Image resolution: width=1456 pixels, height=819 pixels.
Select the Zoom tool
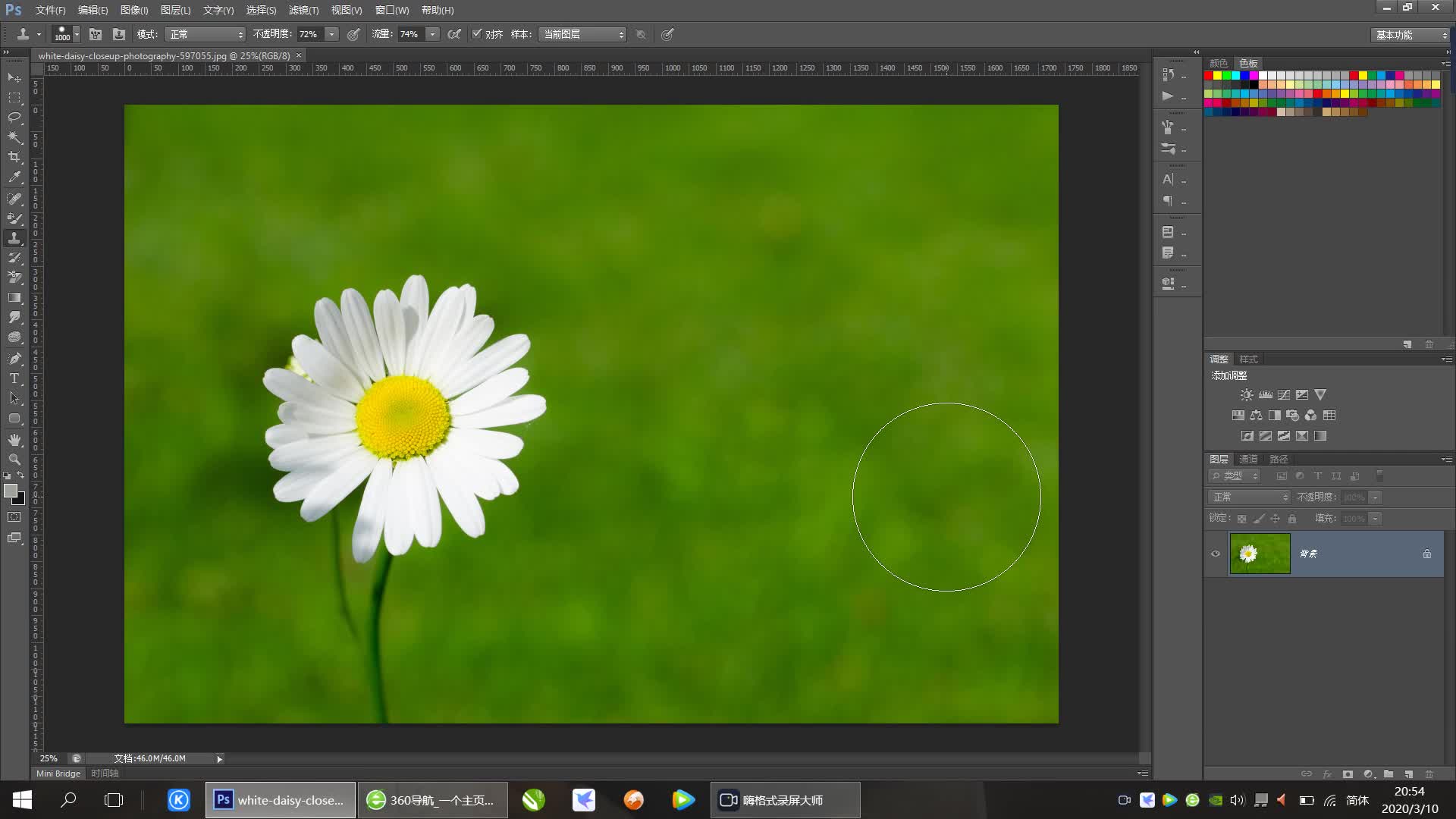(x=14, y=460)
